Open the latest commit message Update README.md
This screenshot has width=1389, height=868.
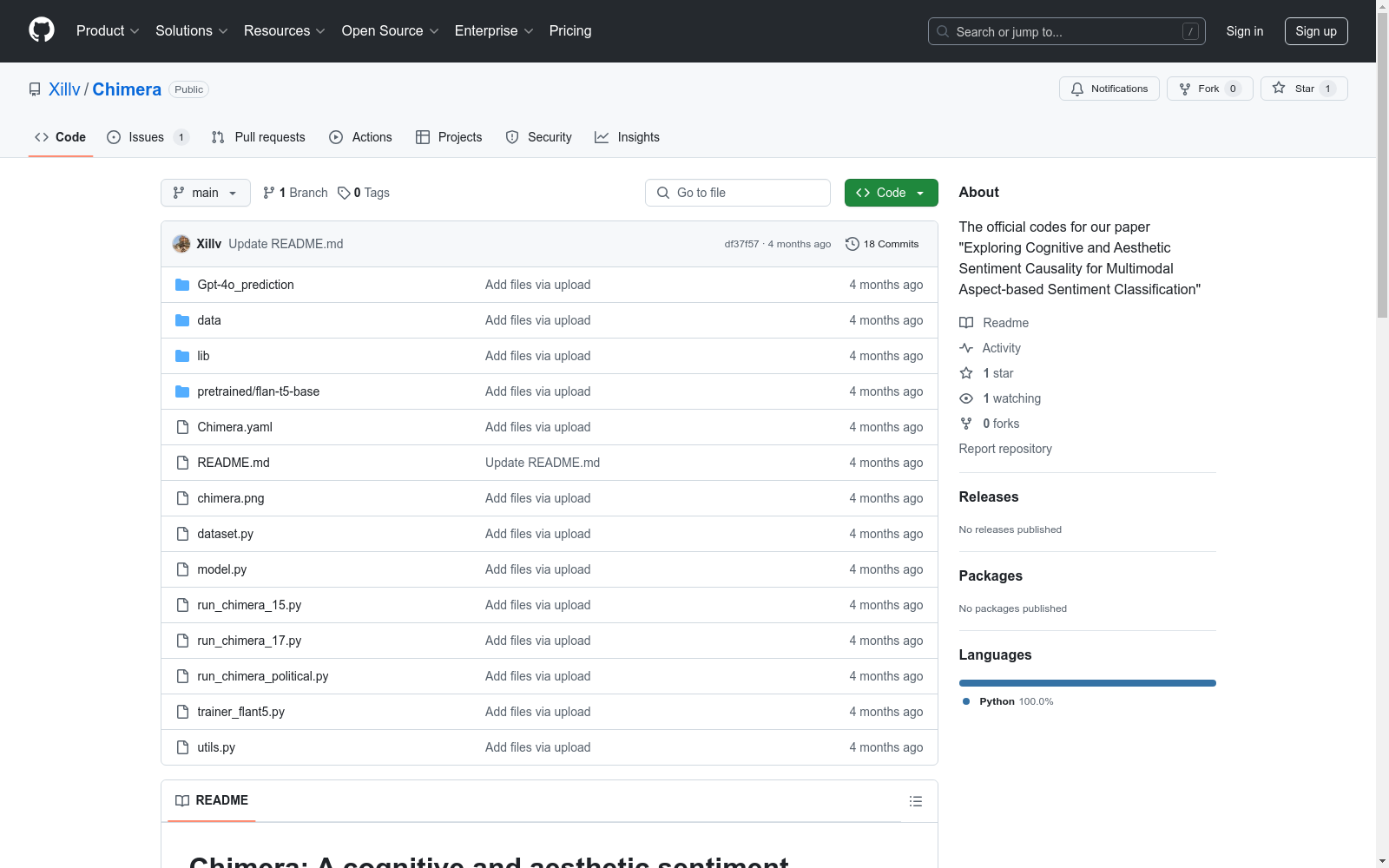coord(286,244)
